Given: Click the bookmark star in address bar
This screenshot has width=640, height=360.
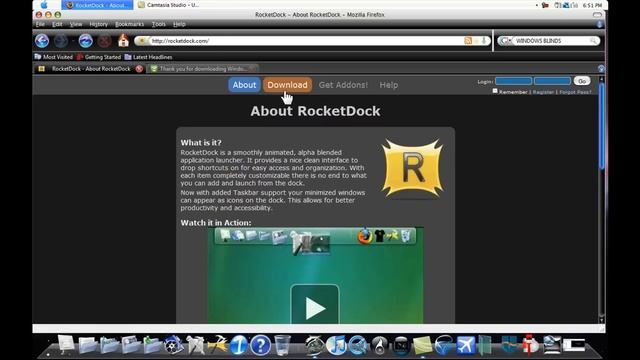Looking at the screenshot, I should tap(476, 40).
